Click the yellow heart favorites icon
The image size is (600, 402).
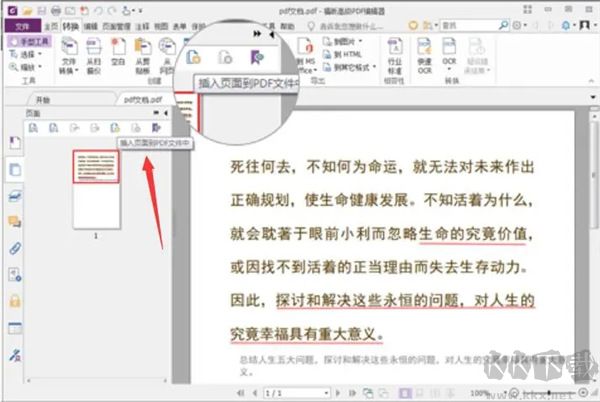coord(413,26)
